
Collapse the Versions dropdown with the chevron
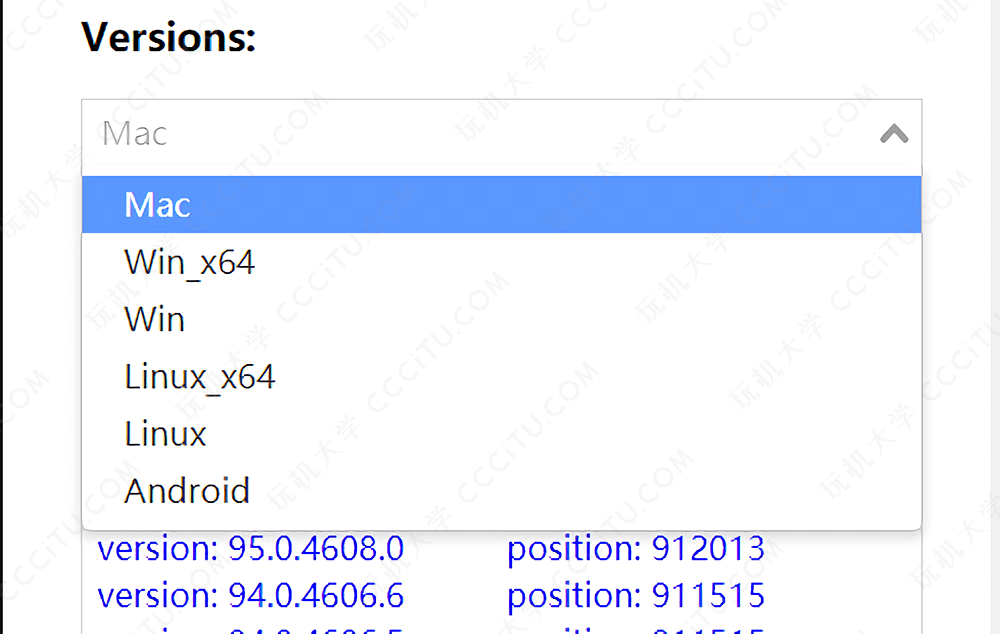(893, 134)
